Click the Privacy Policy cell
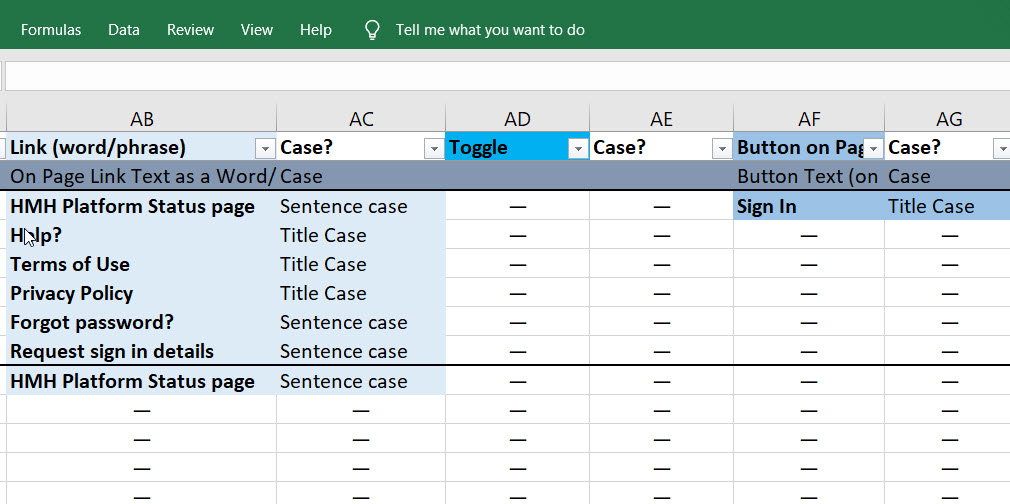Viewport: 1010px width, 504px height. click(x=142, y=294)
